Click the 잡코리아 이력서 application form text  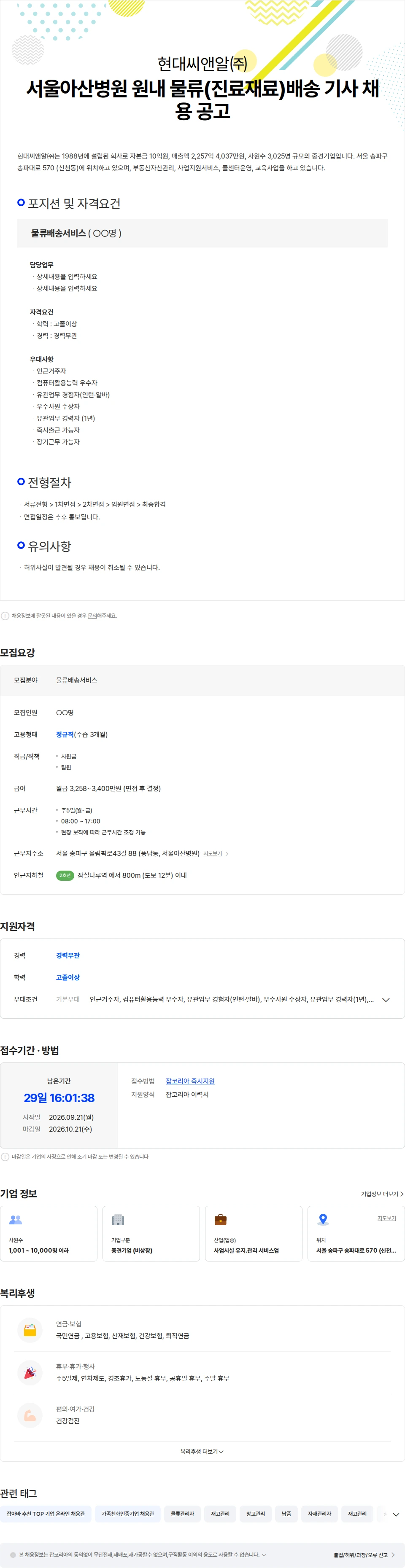(x=187, y=1095)
